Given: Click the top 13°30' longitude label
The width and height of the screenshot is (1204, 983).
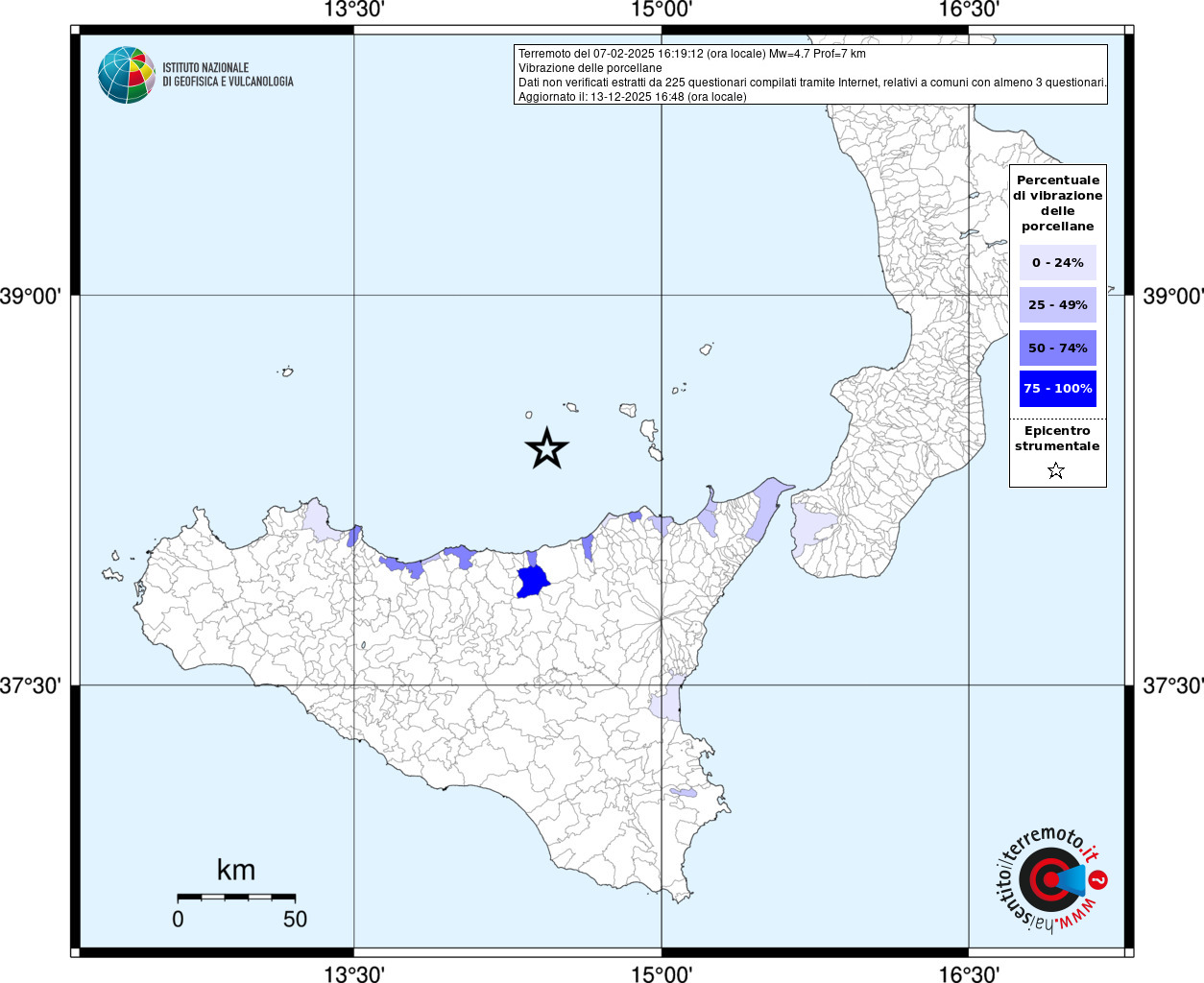Looking at the screenshot, I should click(354, 10).
